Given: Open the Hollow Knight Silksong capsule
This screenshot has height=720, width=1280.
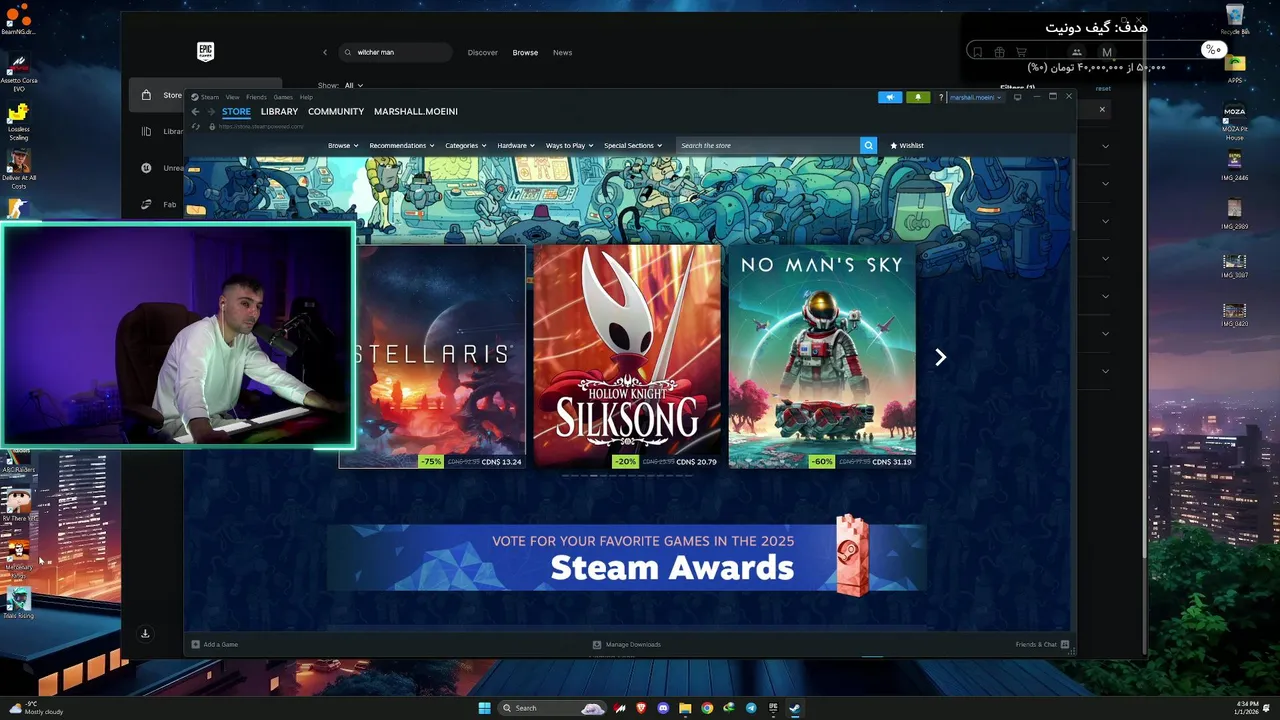Looking at the screenshot, I should [627, 357].
